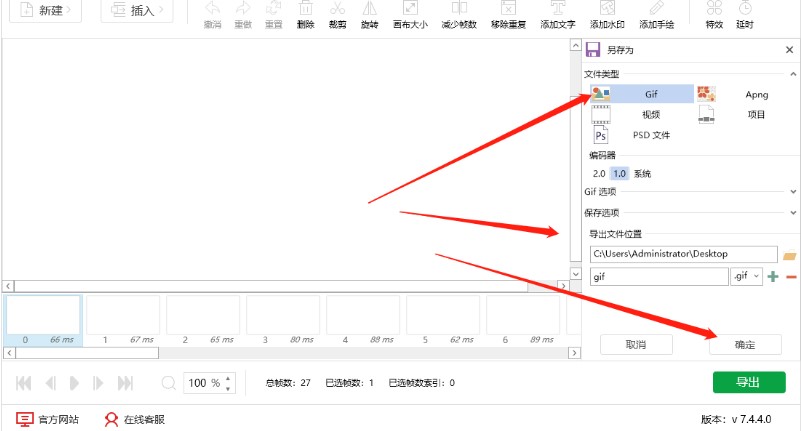
Task: Click the zoom magnifier icon
Action: coord(169,383)
